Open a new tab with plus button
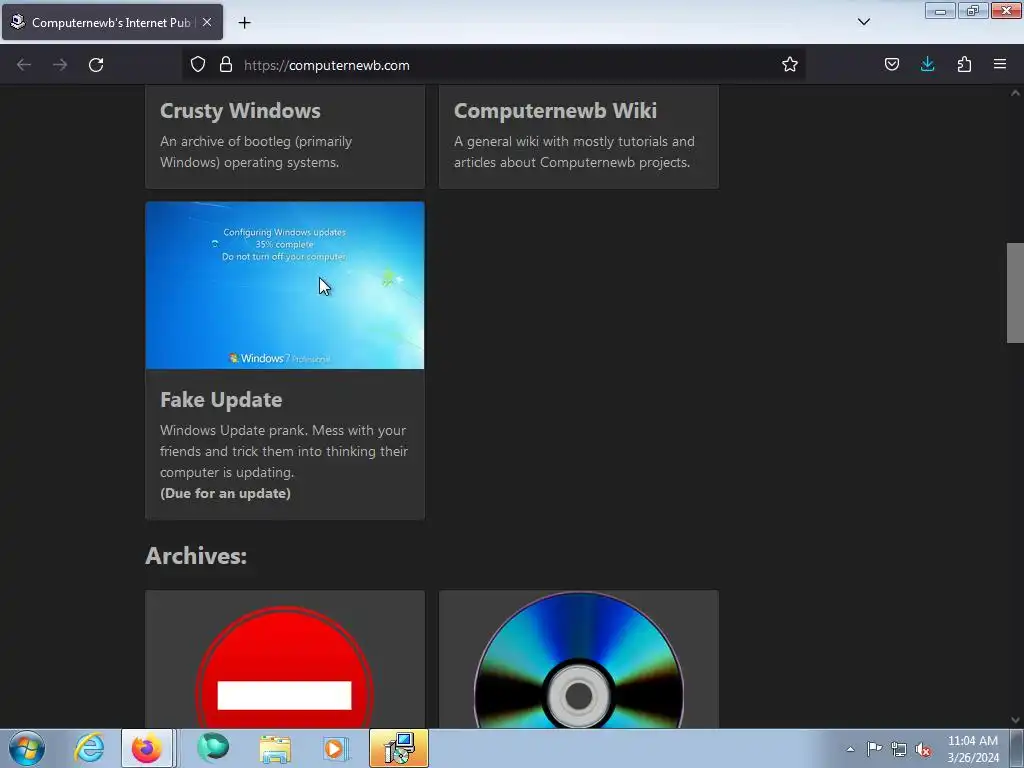This screenshot has height=768, width=1024. point(244,23)
